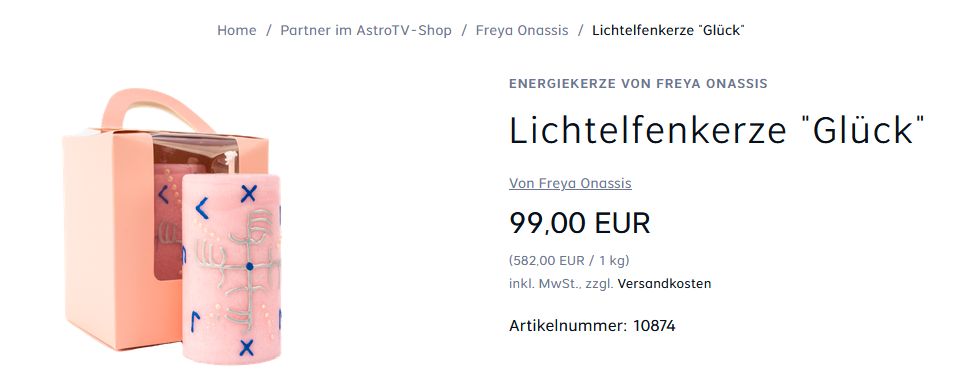Open Partner im AstroTV-Shop breadcrumb
The height and width of the screenshot is (390, 975).
[366, 30]
